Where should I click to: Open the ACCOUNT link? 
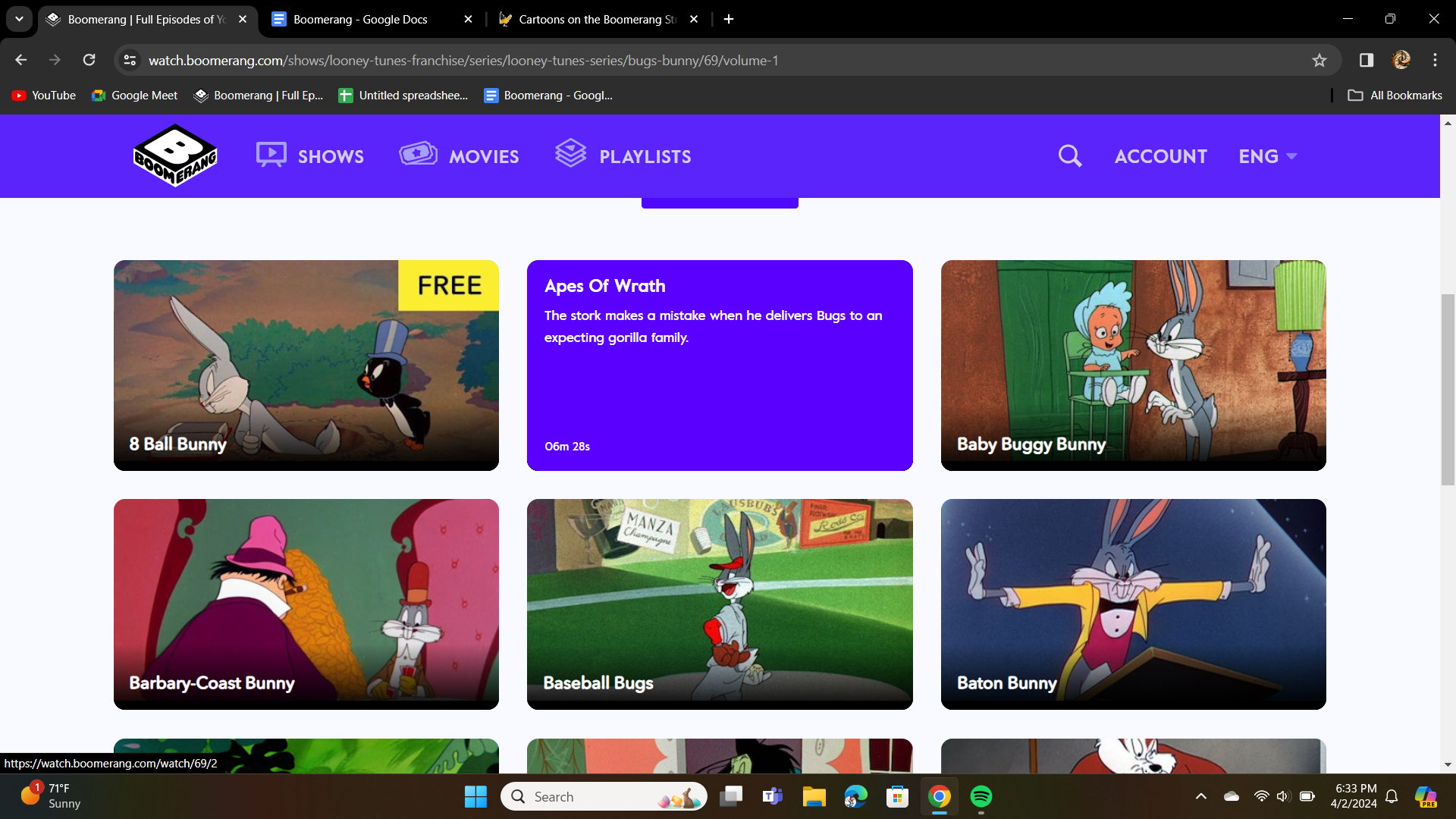click(x=1160, y=156)
